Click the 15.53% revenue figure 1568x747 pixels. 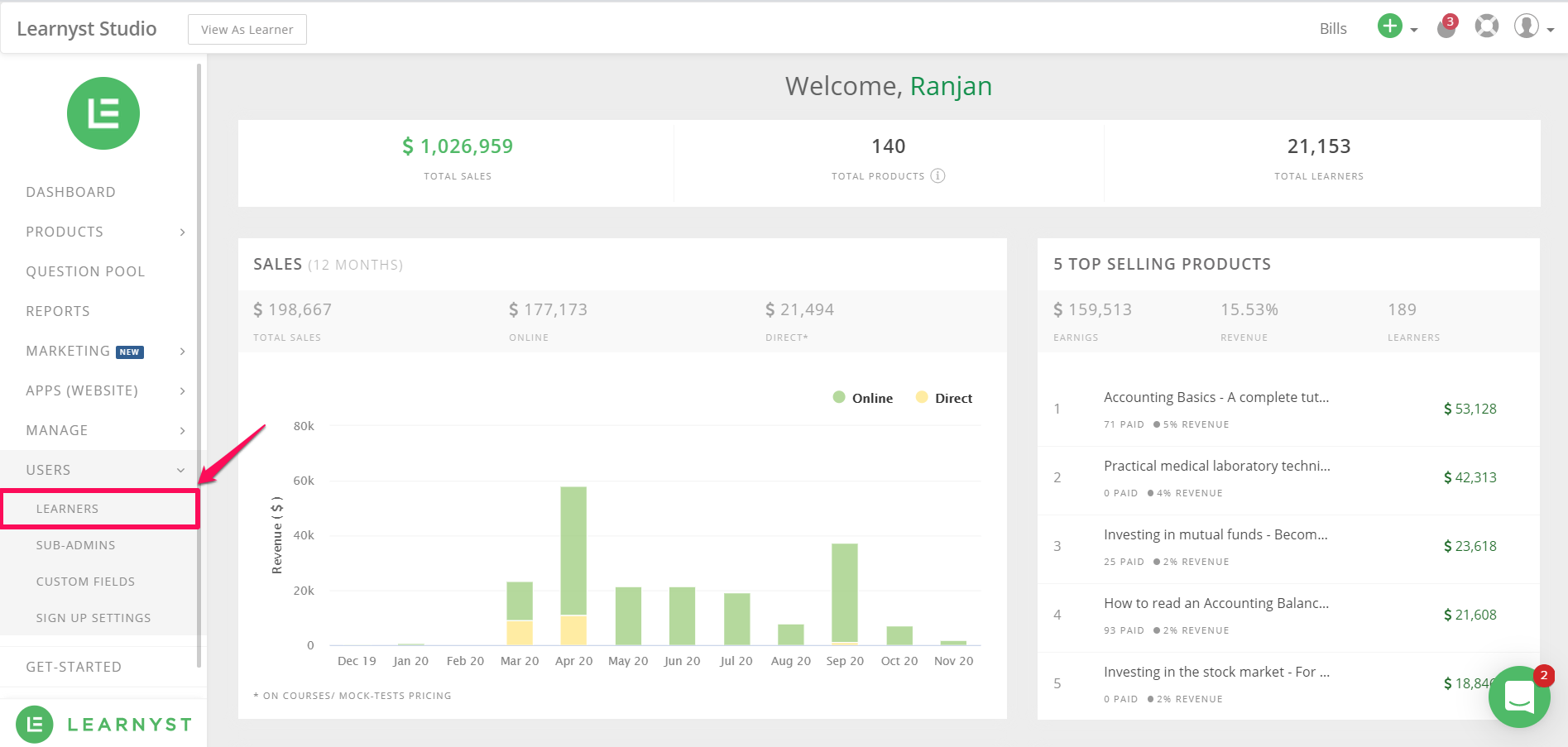[x=1249, y=309]
